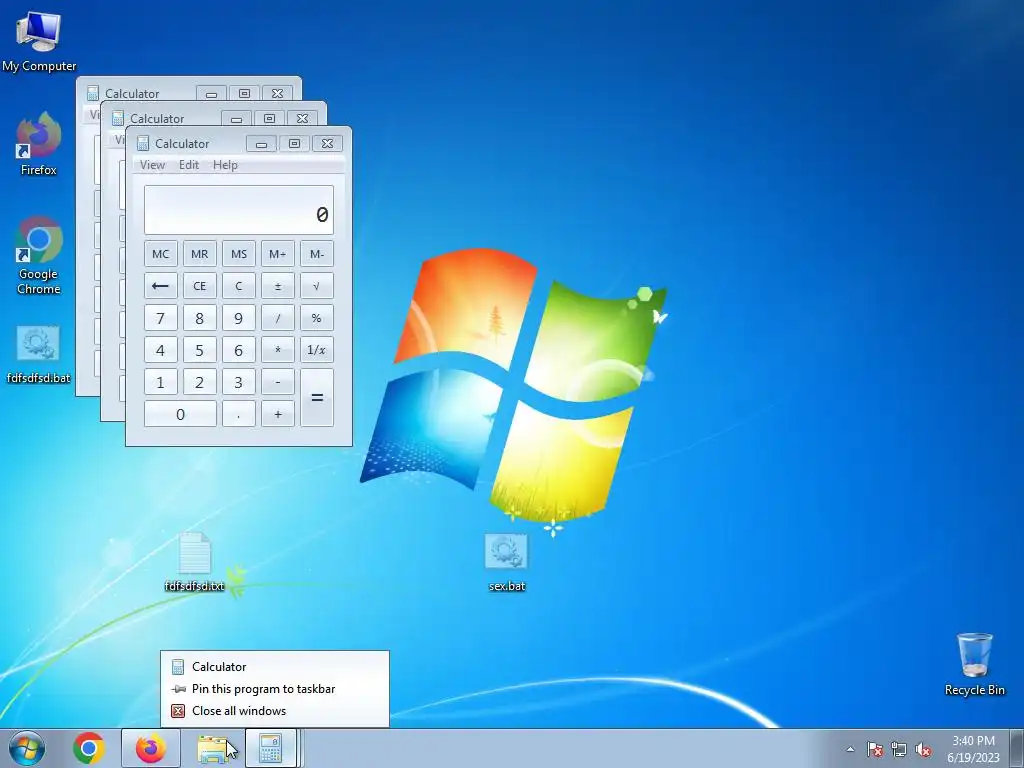Click the 1/x reciprocal button
Image resolution: width=1024 pixels, height=768 pixels.
pyautogui.click(x=317, y=350)
